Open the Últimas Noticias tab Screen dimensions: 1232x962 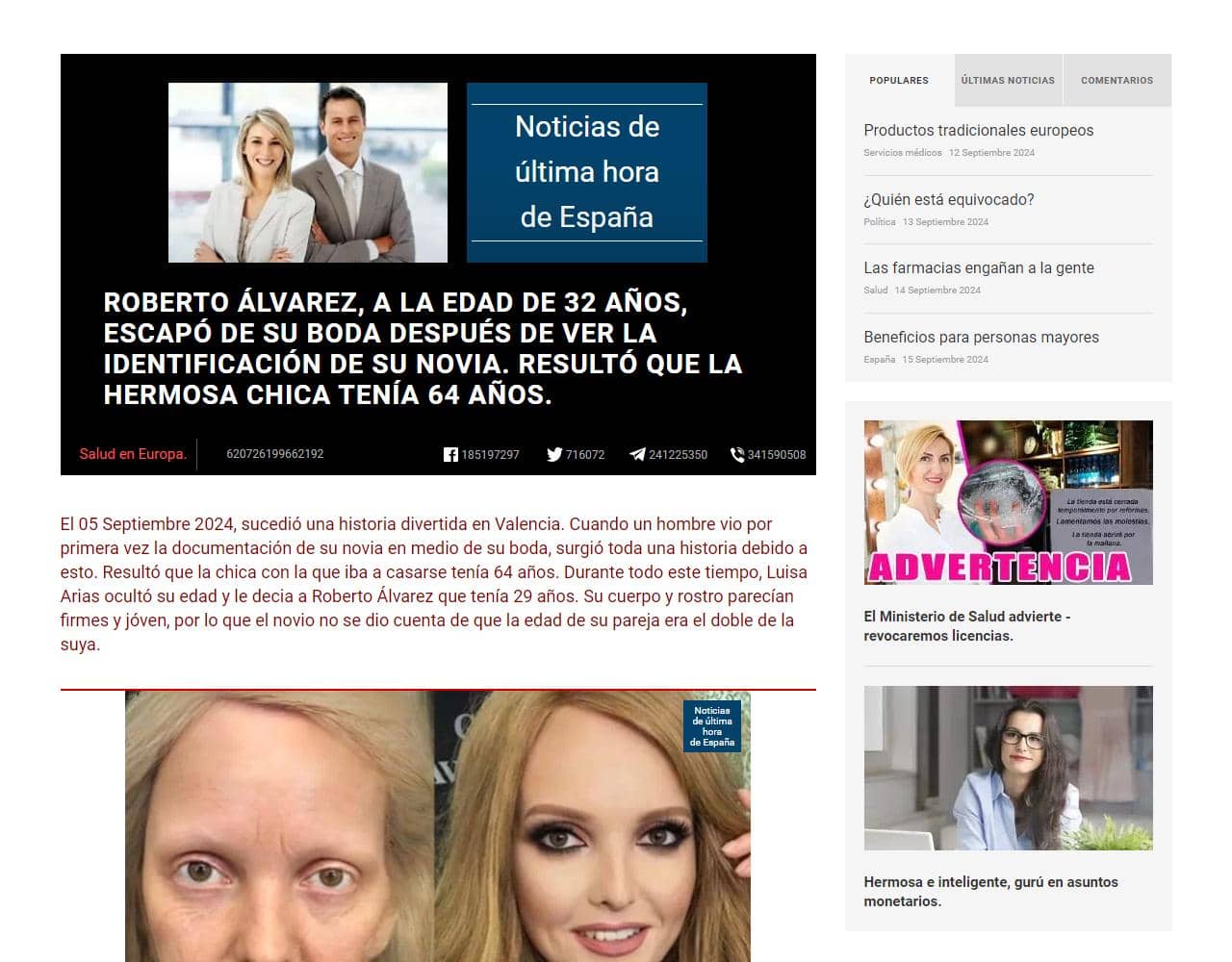point(1008,81)
